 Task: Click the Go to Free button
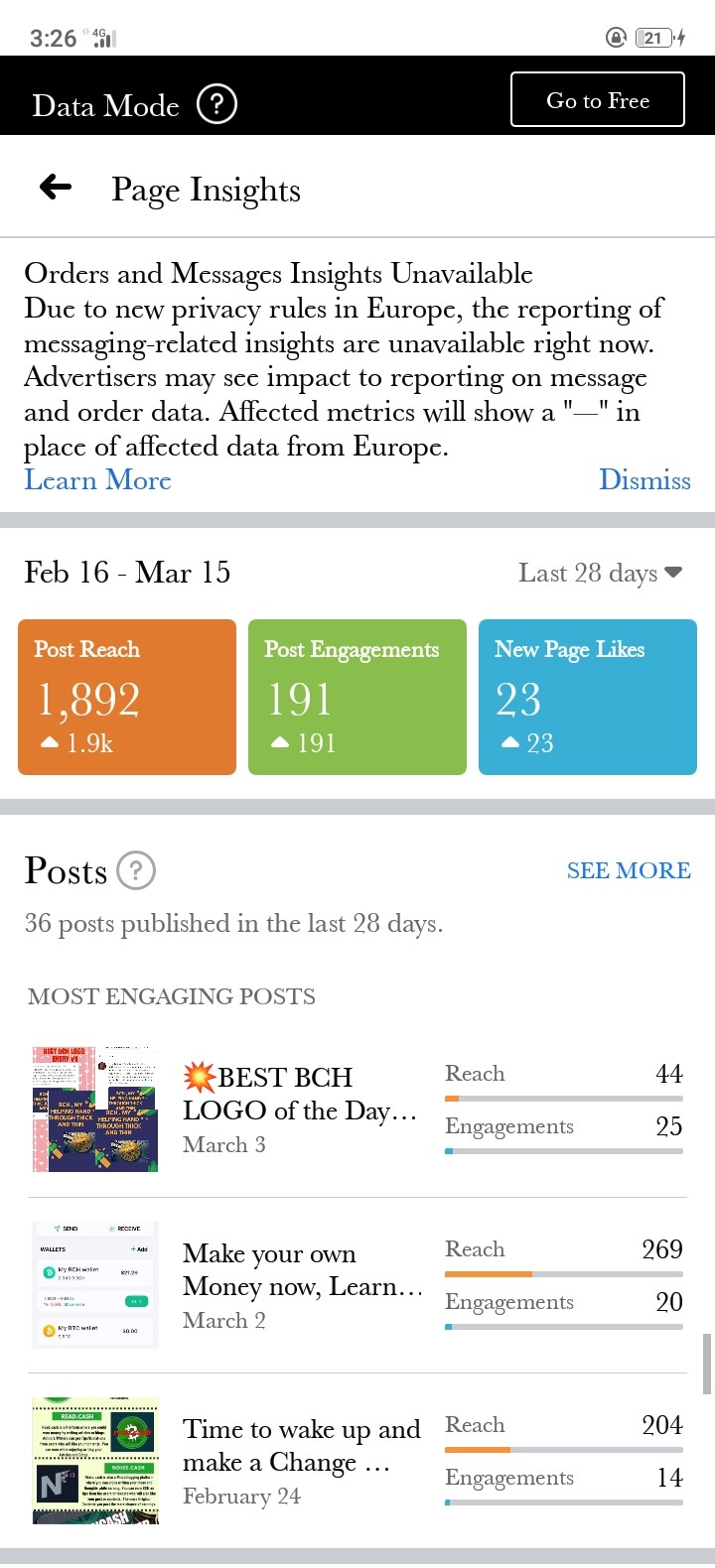point(598,99)
